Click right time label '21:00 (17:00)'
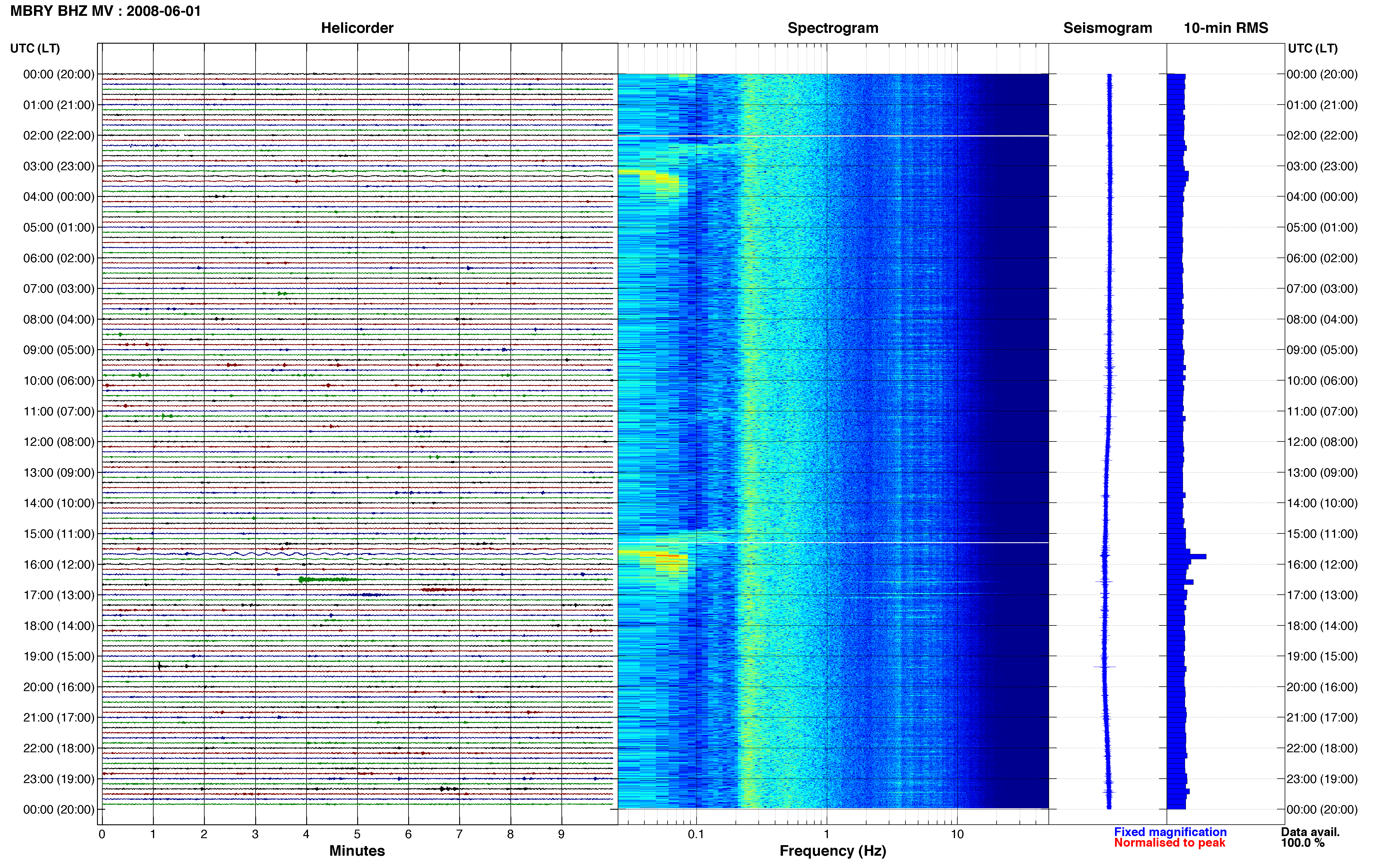The height and width of the screenshot is (868, 1389). point(1322,718)
